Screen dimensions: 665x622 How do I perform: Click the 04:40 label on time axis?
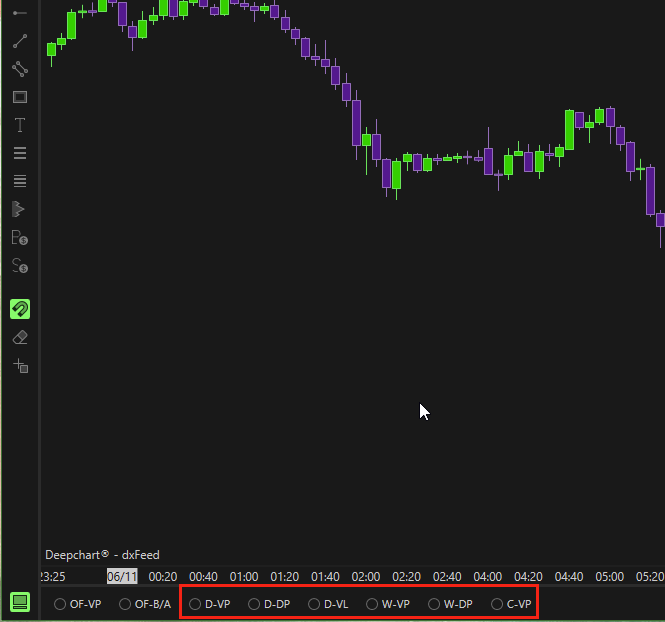[569, 577]
